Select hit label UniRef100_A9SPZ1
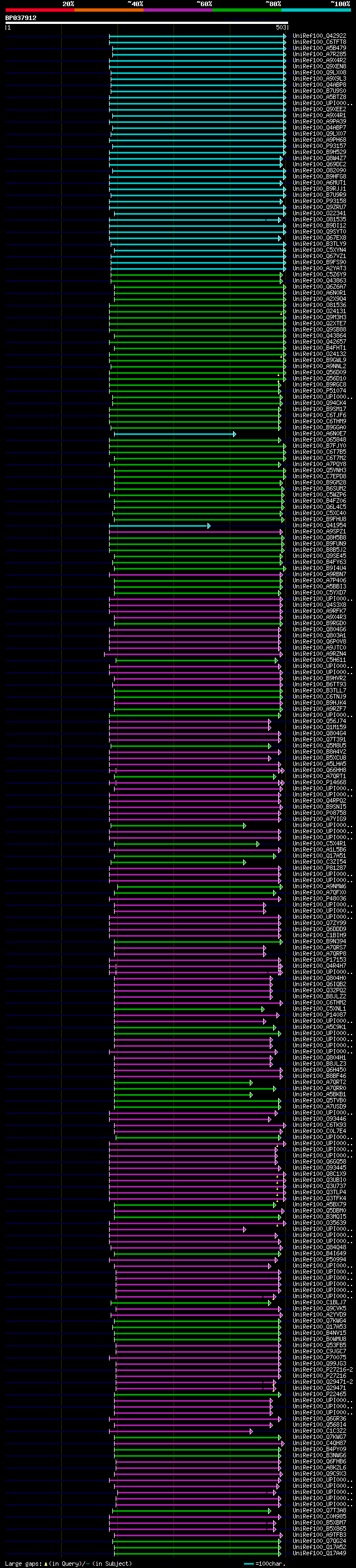Screen dimensions: 356x1568 [x=319, y=532]
